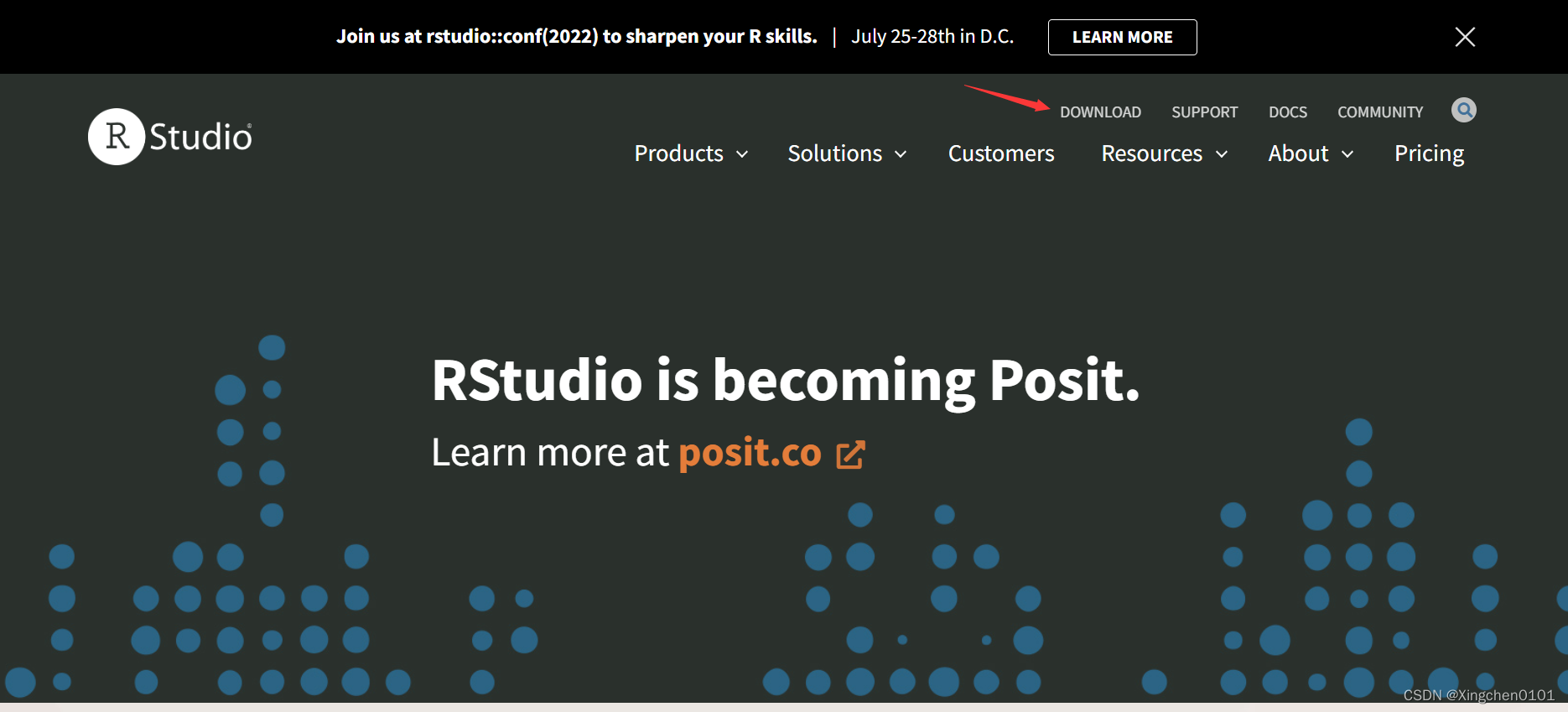Dismiss the conference banner with the X
This screenshot has width=1568, height=712.
tap(1465, 37)
